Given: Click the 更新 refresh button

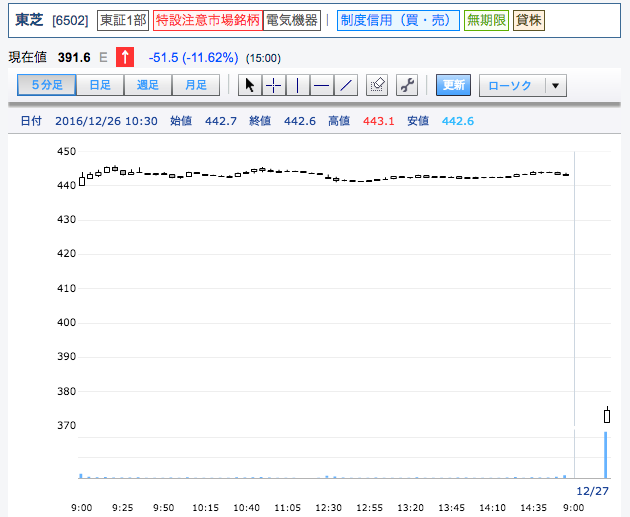Looking at the screenshot, I should click(x=454, y=85).
